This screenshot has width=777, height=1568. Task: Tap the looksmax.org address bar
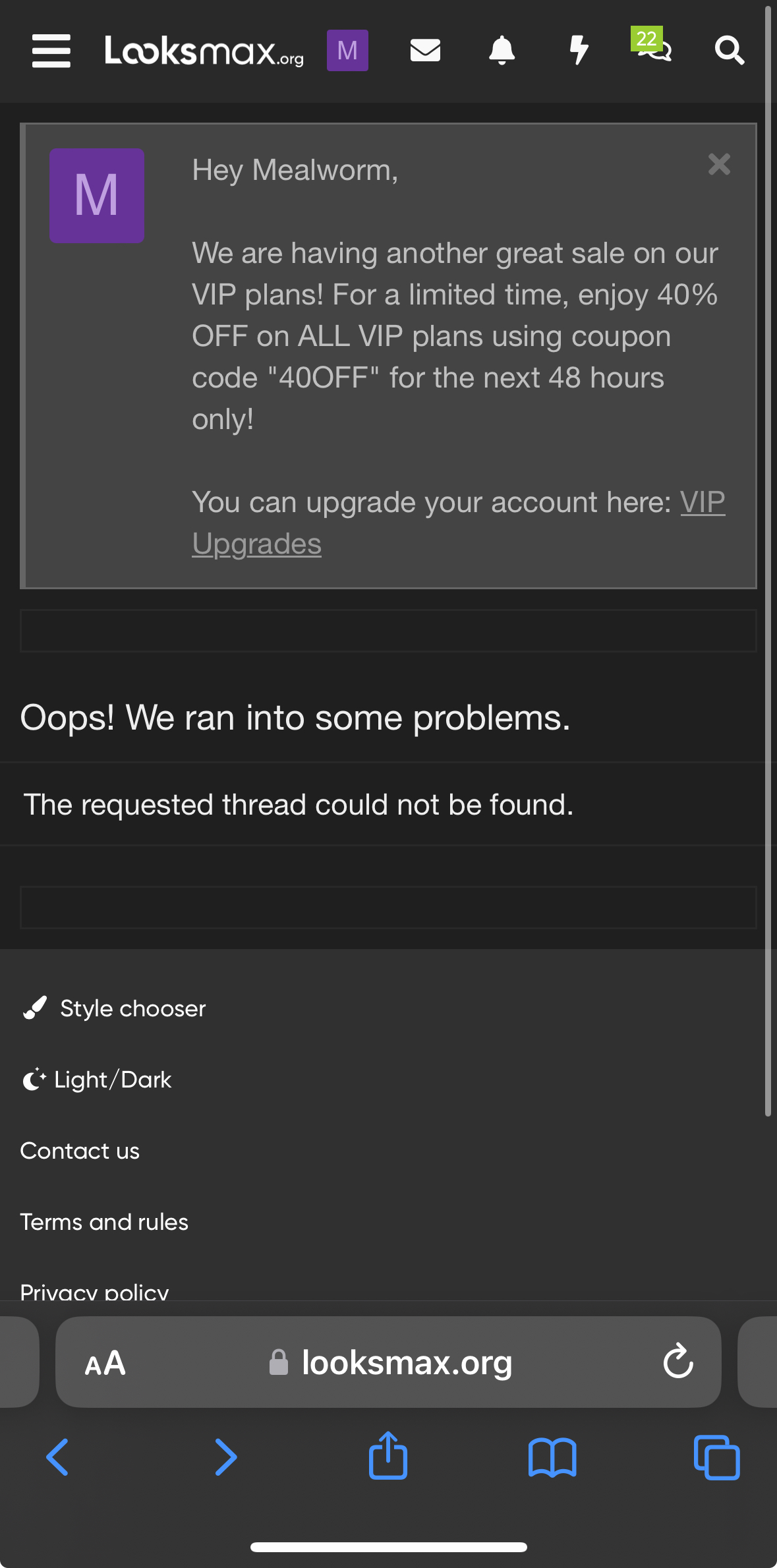407,1362
